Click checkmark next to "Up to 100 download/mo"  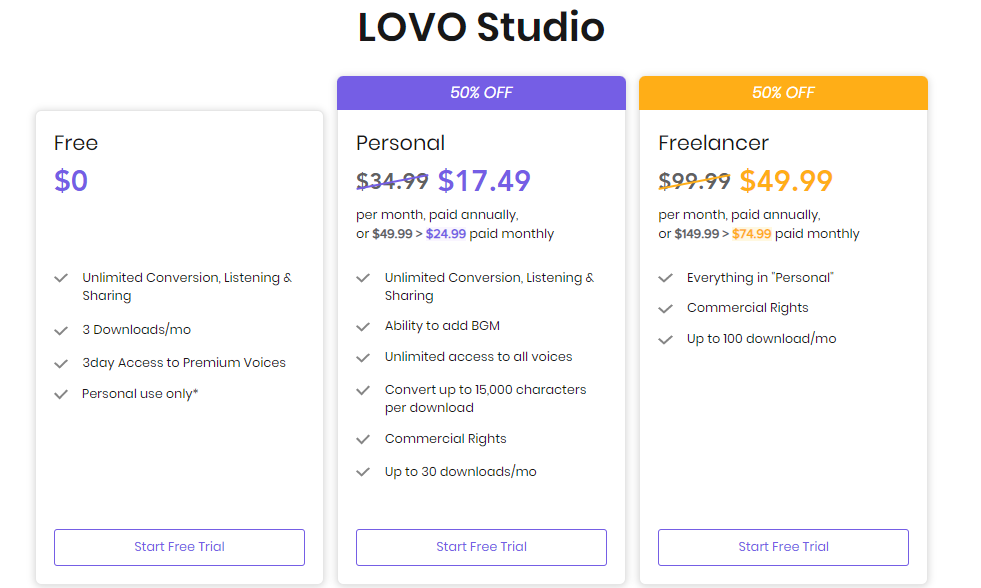(x=665, y=339)
